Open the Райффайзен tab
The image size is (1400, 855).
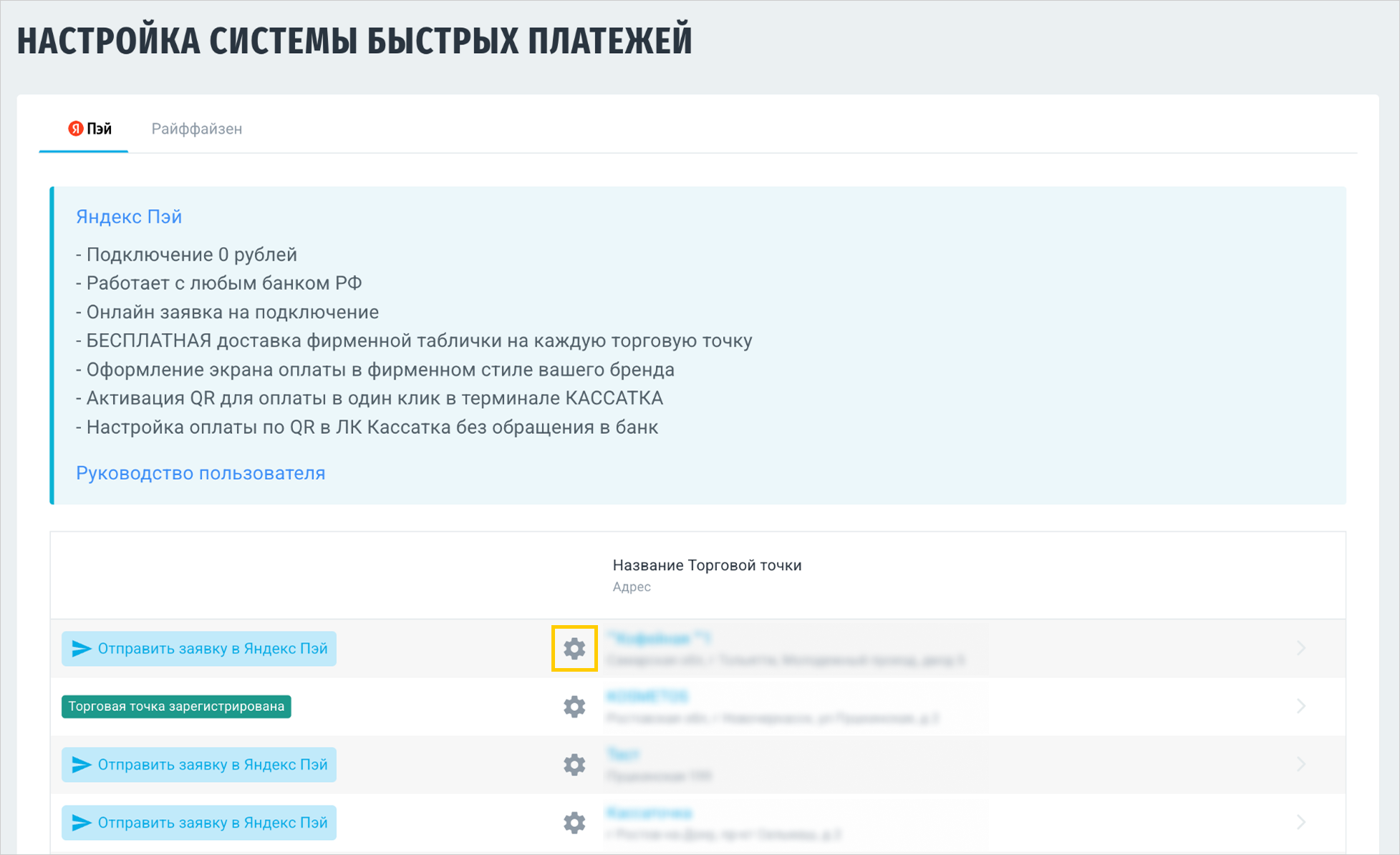(x=197, y=129)
